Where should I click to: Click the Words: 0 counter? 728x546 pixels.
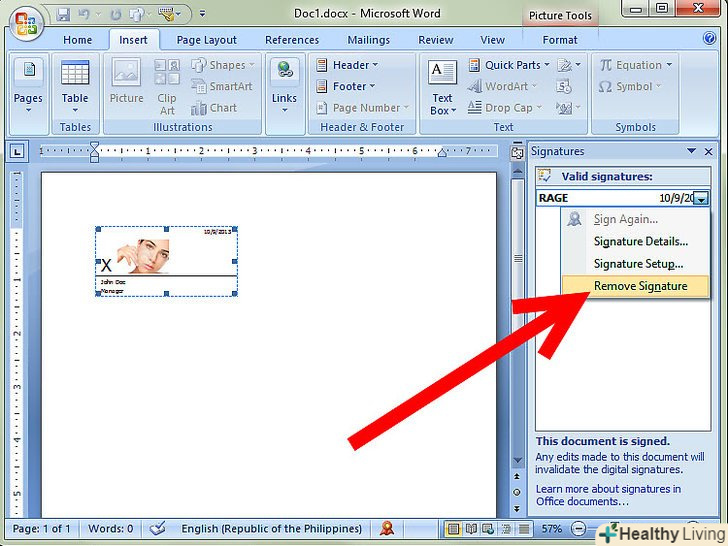[x=110, y=529]
